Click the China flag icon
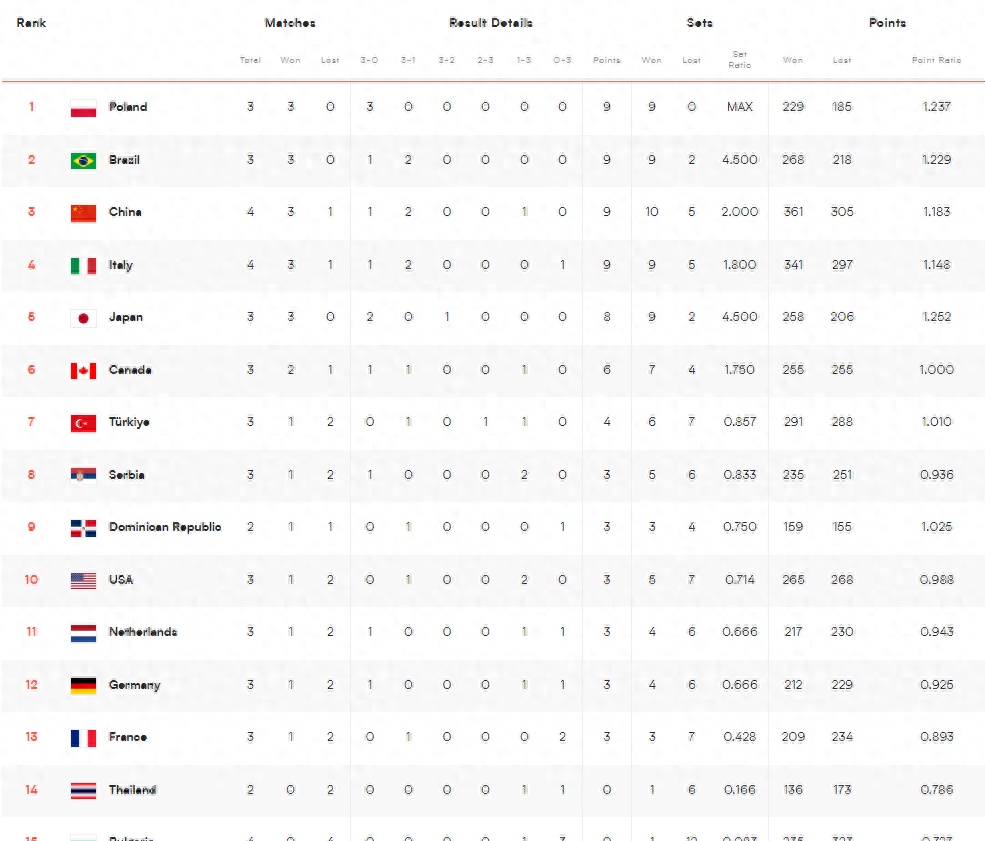This screenshot has width=985, height=841. [x=83, y=213]
